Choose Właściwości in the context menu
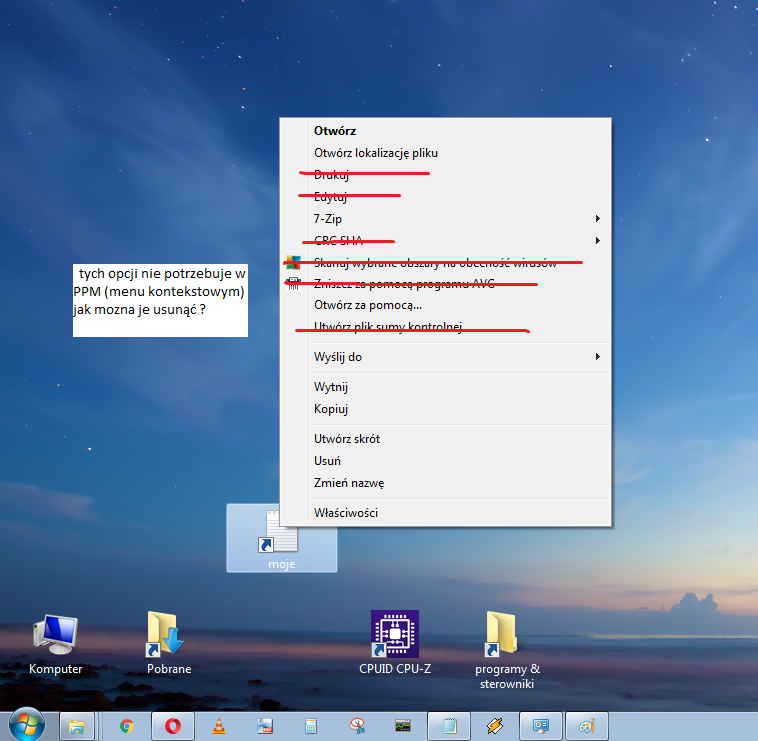Viewport: 758px width, 741px height. point(346,512)
